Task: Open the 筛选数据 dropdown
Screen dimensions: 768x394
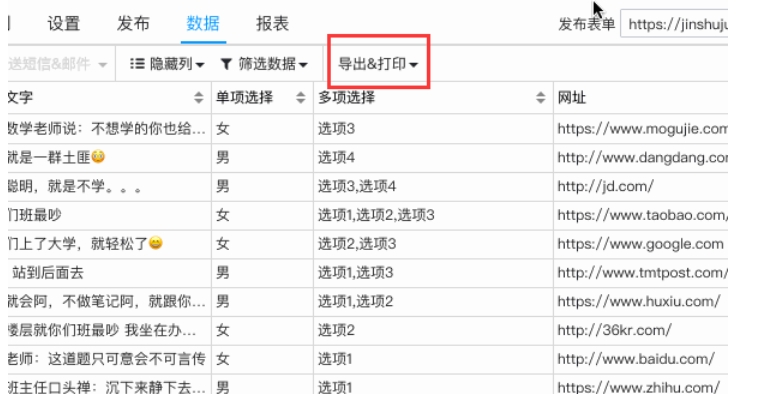Action: point(264,64)
